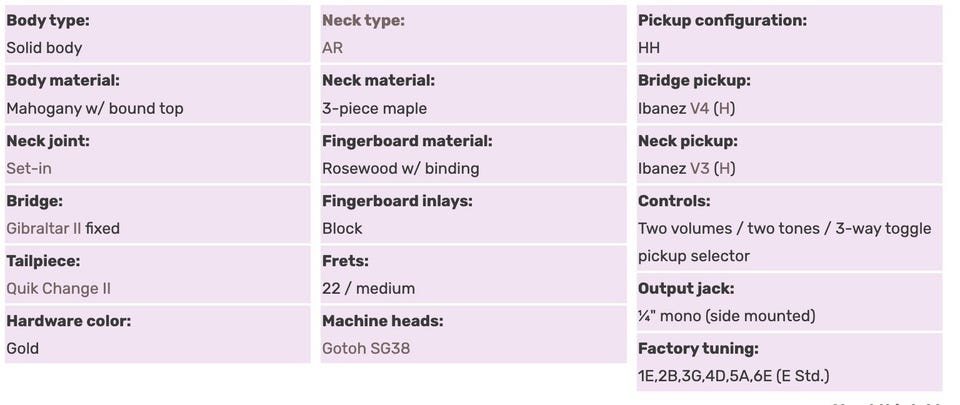The image size is (960, 405).
Task: Click the 22 / medium frets value
Action: (368, 288)
